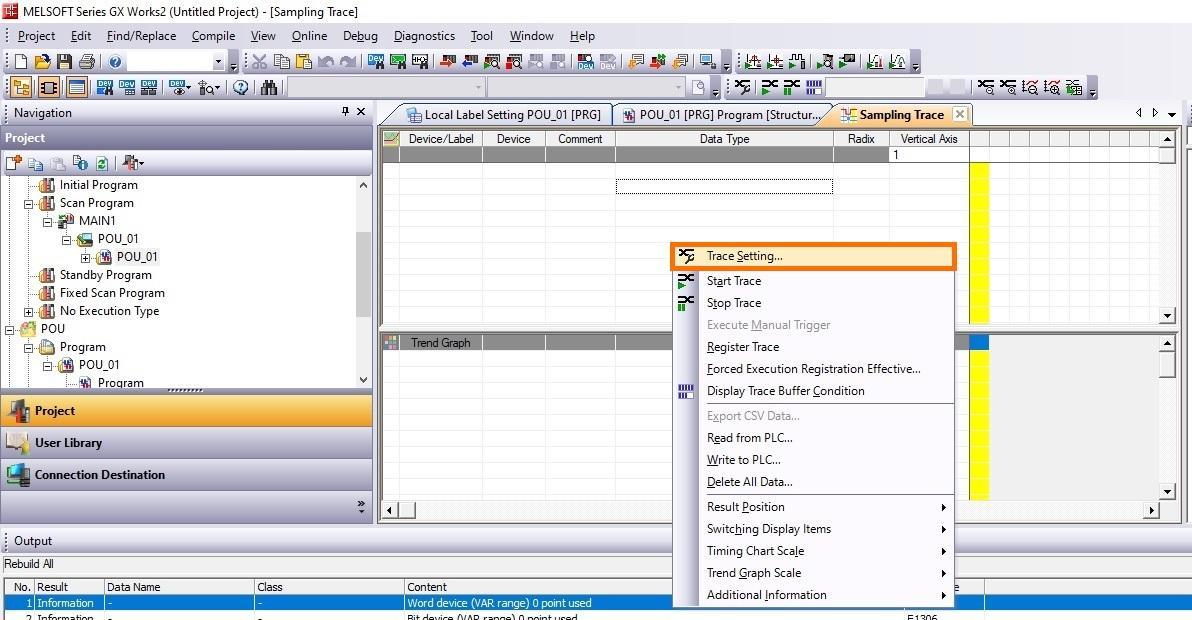Viewport: 1192px width, 620px height.
Task: Toggle the Navigation window view icon
Action: [x=21, y=87]
